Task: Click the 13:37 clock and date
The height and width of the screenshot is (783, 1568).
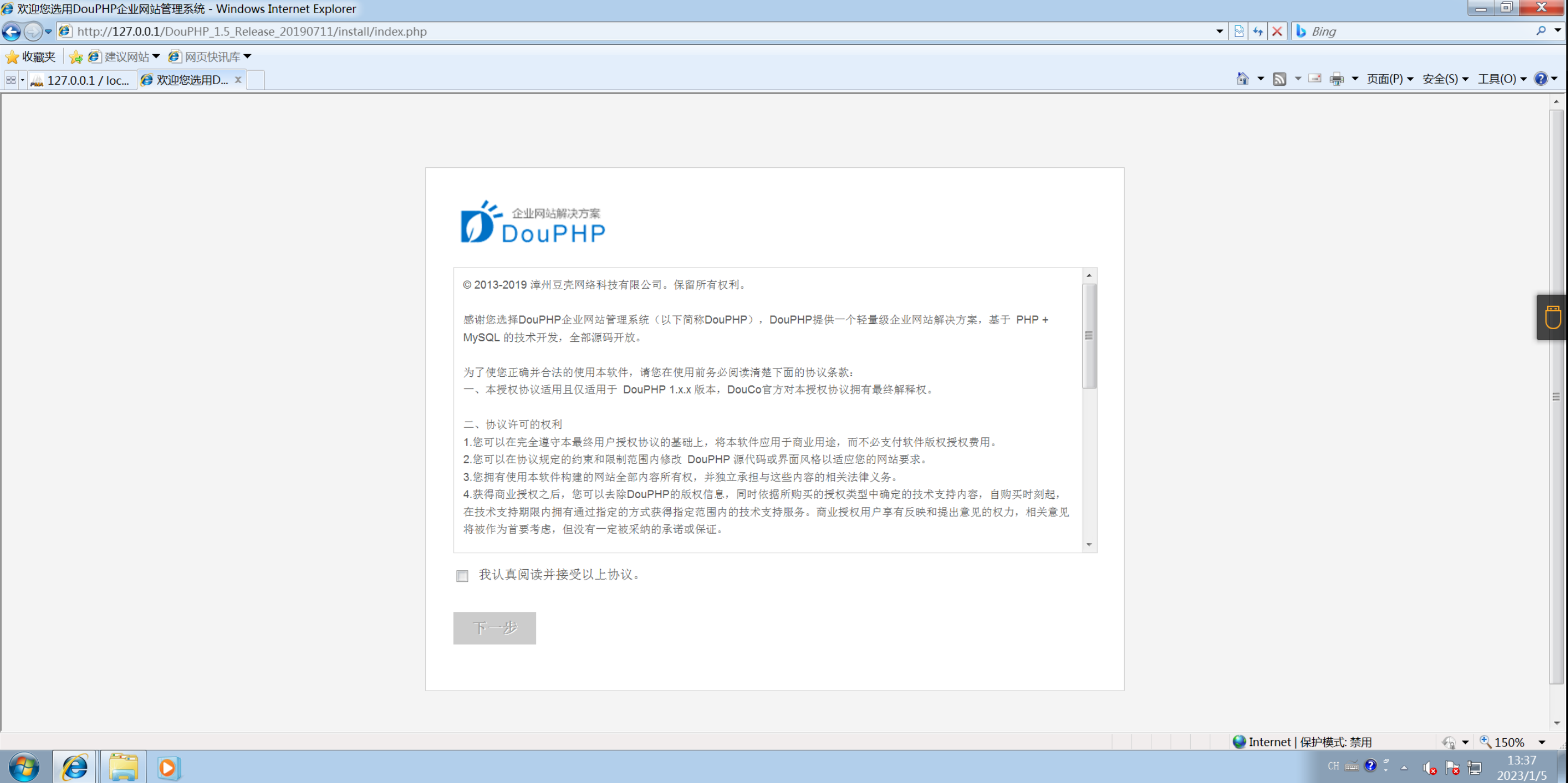Action: tap(1522, 767)
